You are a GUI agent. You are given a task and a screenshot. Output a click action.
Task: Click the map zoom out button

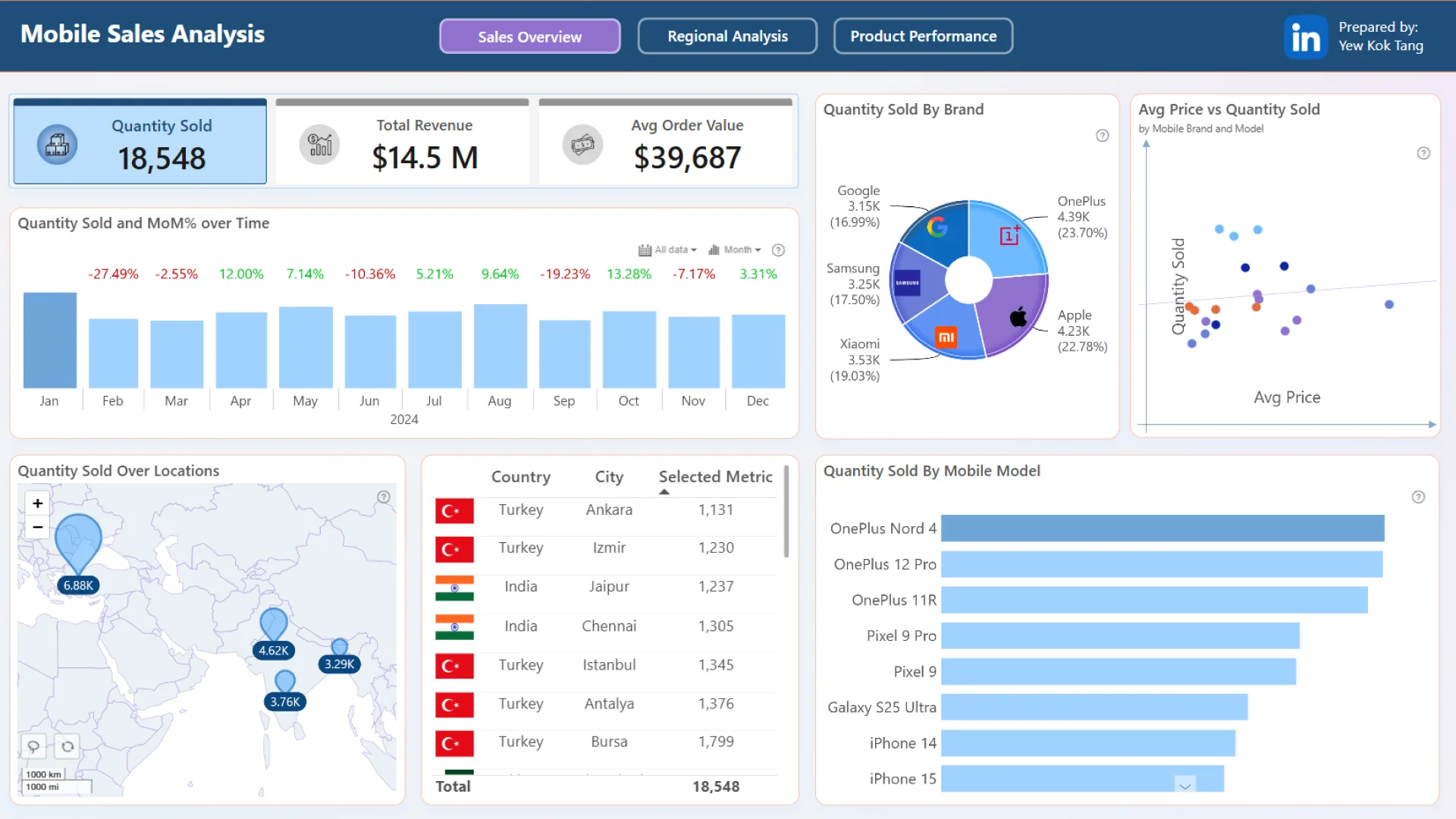coord(37,527)
